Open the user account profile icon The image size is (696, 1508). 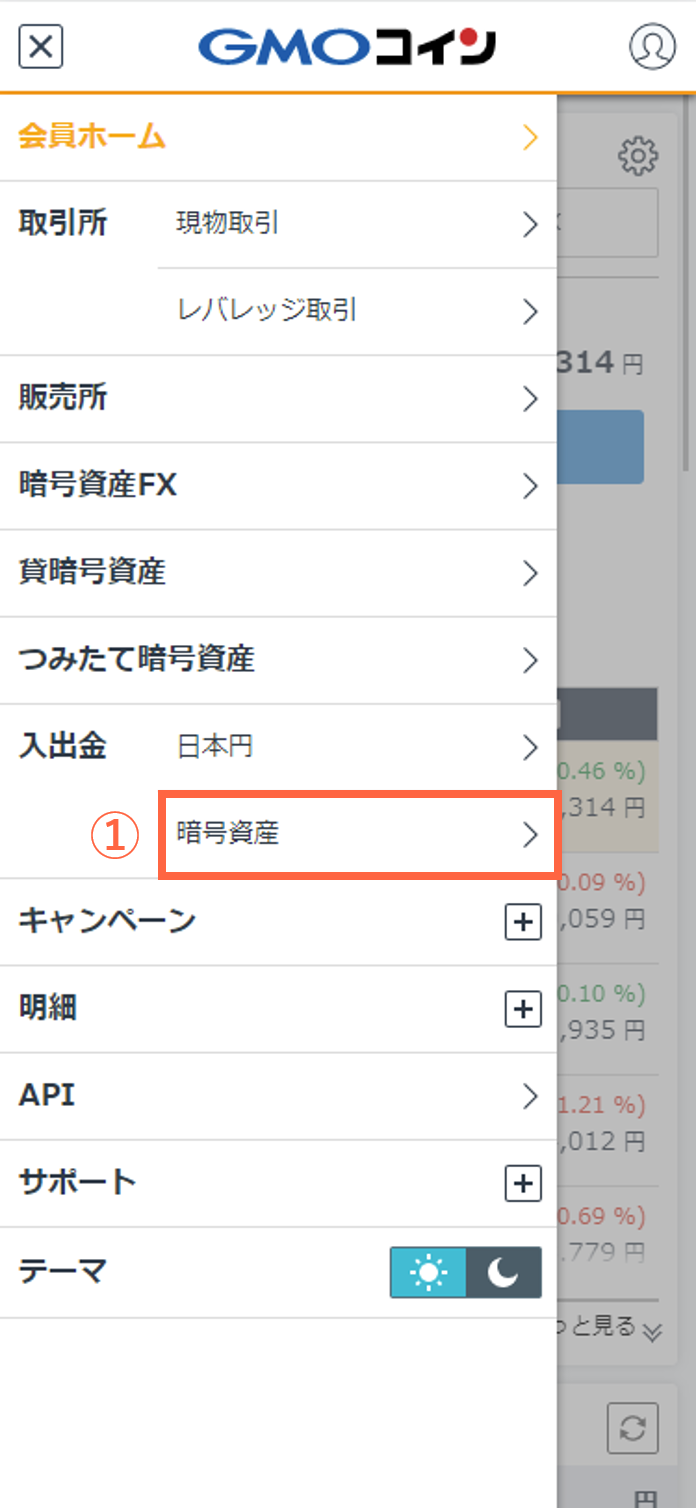(652, 46)
